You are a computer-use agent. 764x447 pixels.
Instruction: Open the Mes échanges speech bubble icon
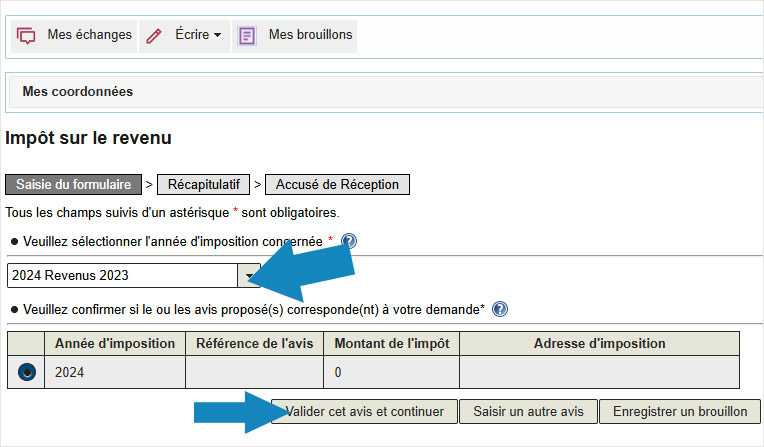coord(26,36)
